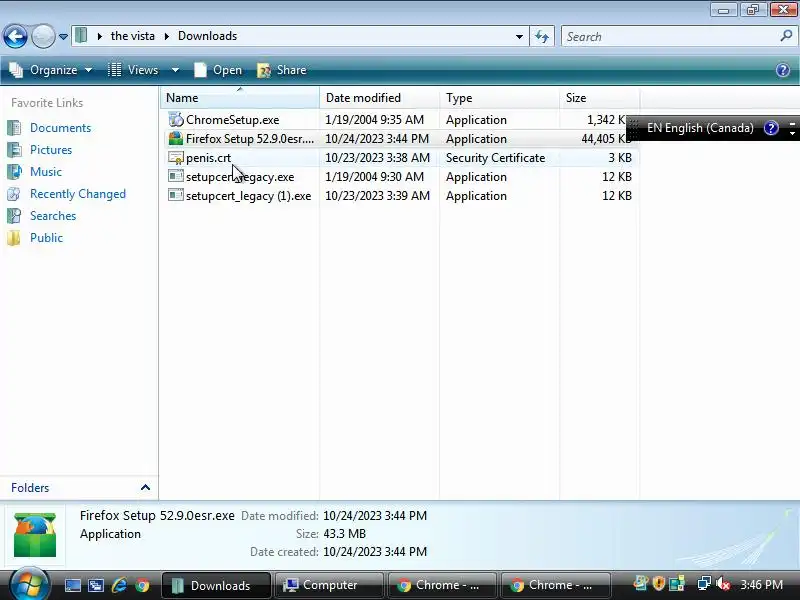
Task: Click the 10/23/2023 3:39 AM date cell
Action: point(378,196)
